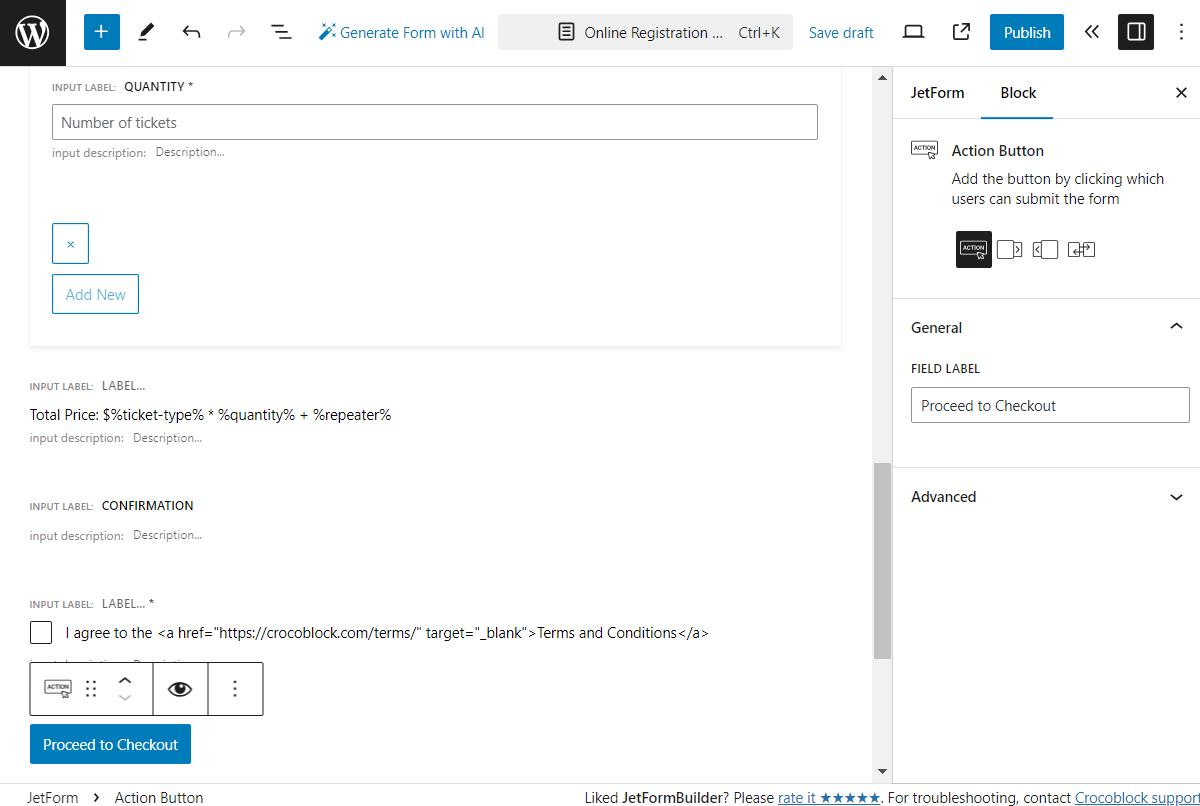Click the Total Price calculated field text
Screen dimensions: 1200x806
coord(210,414)
